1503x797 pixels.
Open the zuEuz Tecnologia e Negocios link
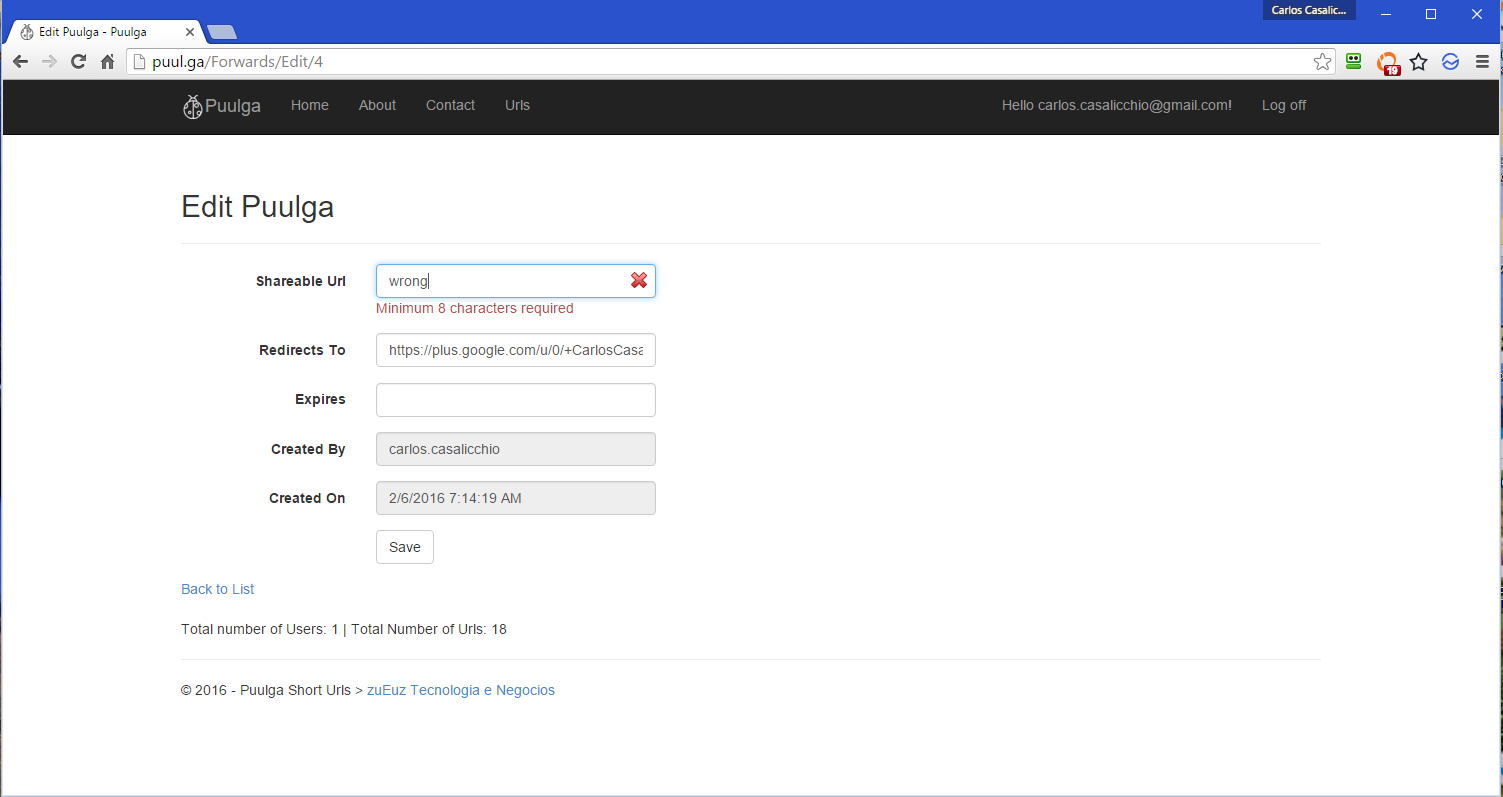460,690
